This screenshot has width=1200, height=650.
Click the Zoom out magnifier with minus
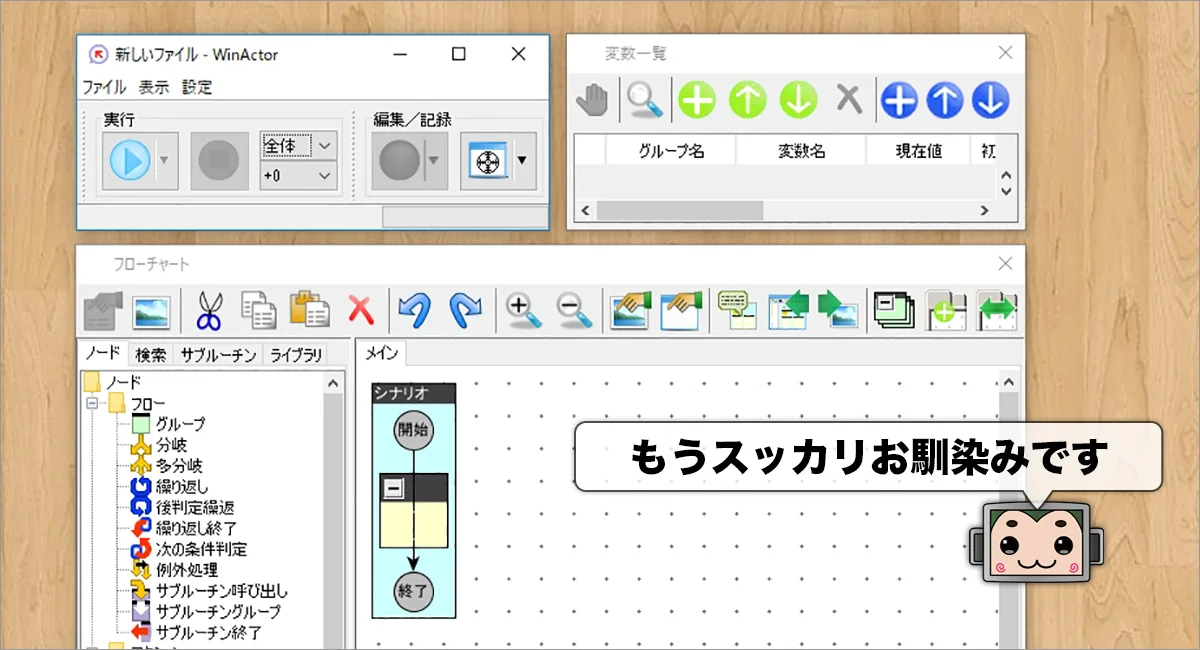click(574, 310)
